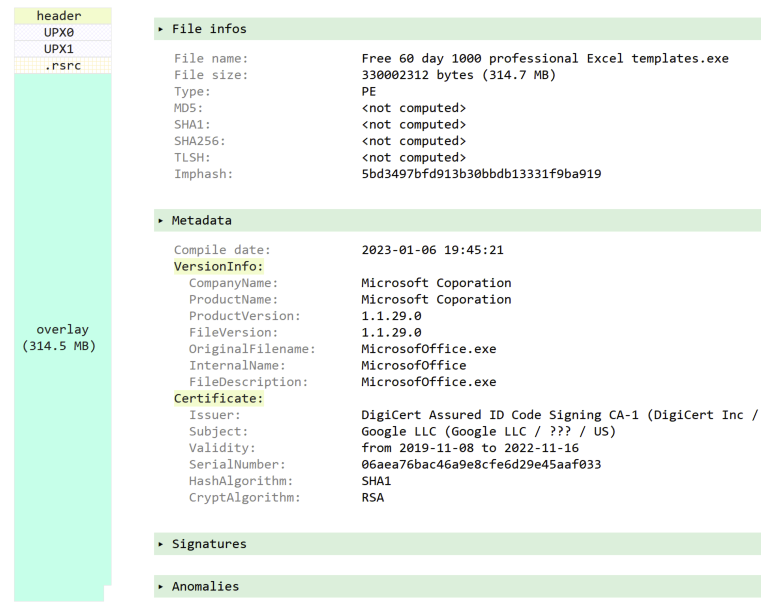The width and height of the screenshot is (761, 606).
Task: Expand the Anomalies section arrow
Action: [161, 587]
